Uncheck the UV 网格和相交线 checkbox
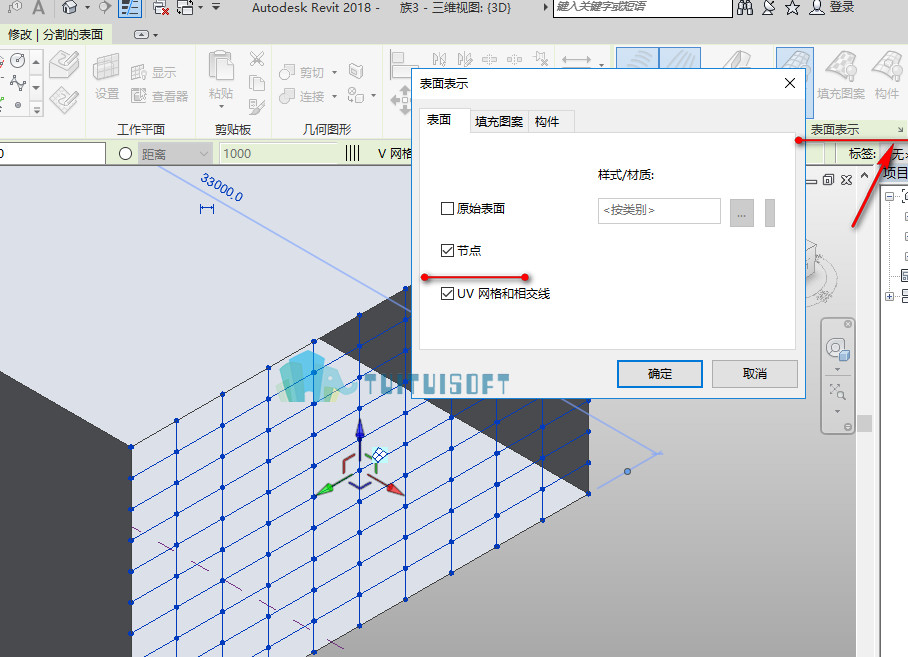The height and width of the screenshot is (657, 908). pos(447,293)
